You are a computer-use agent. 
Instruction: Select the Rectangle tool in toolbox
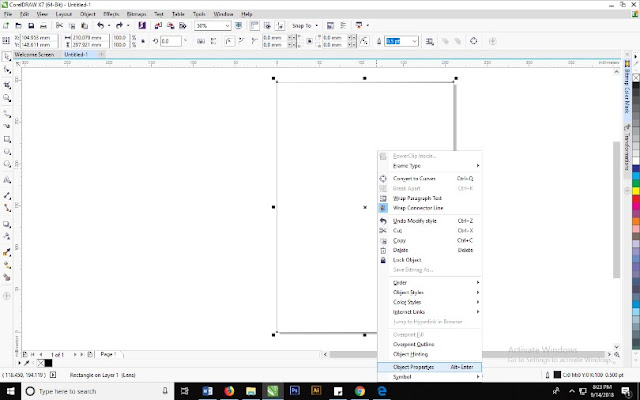coord(7,140)
